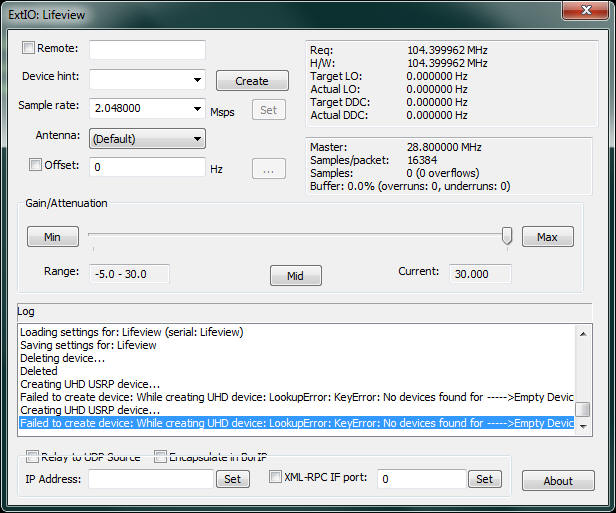Click the Master clock value 28.800000 MHz

coord(444,147)
